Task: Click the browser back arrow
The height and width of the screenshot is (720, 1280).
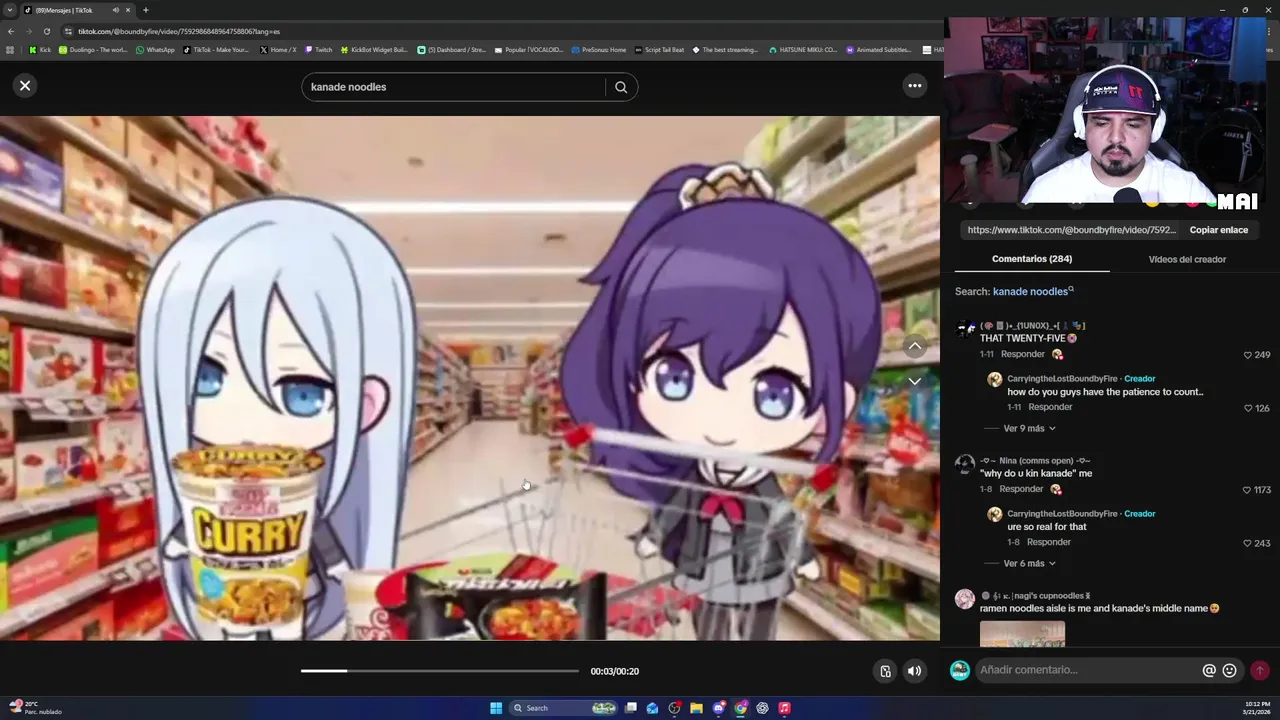Action: pyautogui.click(x=11, y=31)
